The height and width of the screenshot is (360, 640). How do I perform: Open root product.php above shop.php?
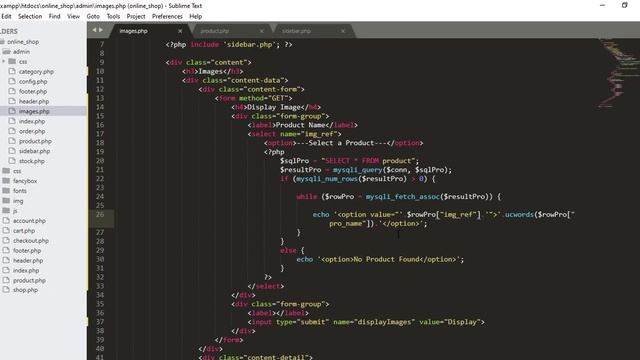click(x=29, y=280)
